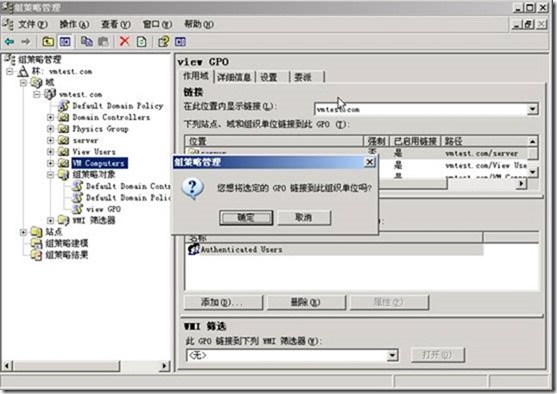Viewport: 557px width, 394px height.
Task: Click the 删除(R) button
Action: click(306, 302)
